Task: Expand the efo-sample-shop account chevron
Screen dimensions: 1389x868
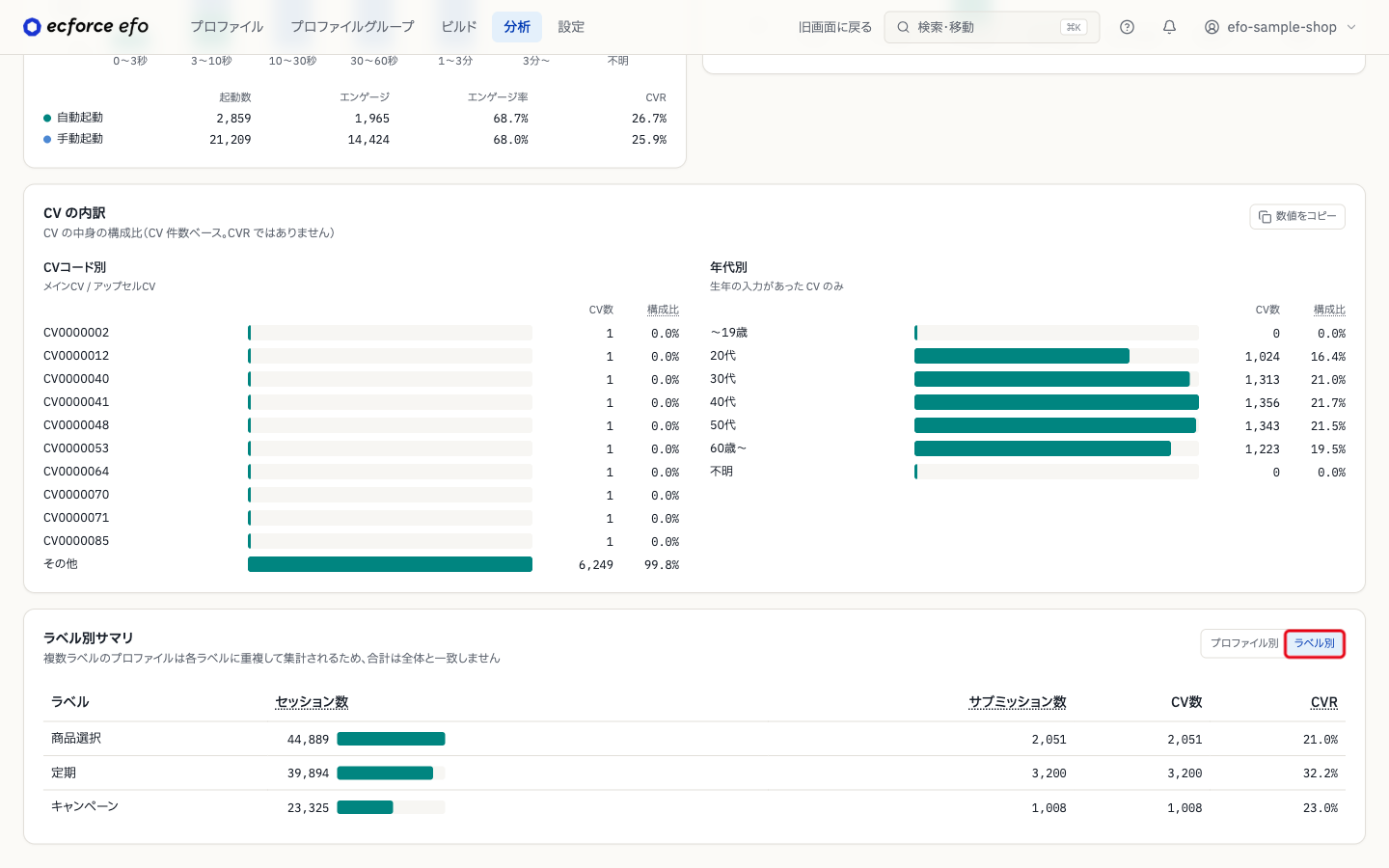Action: [1351, 27]
